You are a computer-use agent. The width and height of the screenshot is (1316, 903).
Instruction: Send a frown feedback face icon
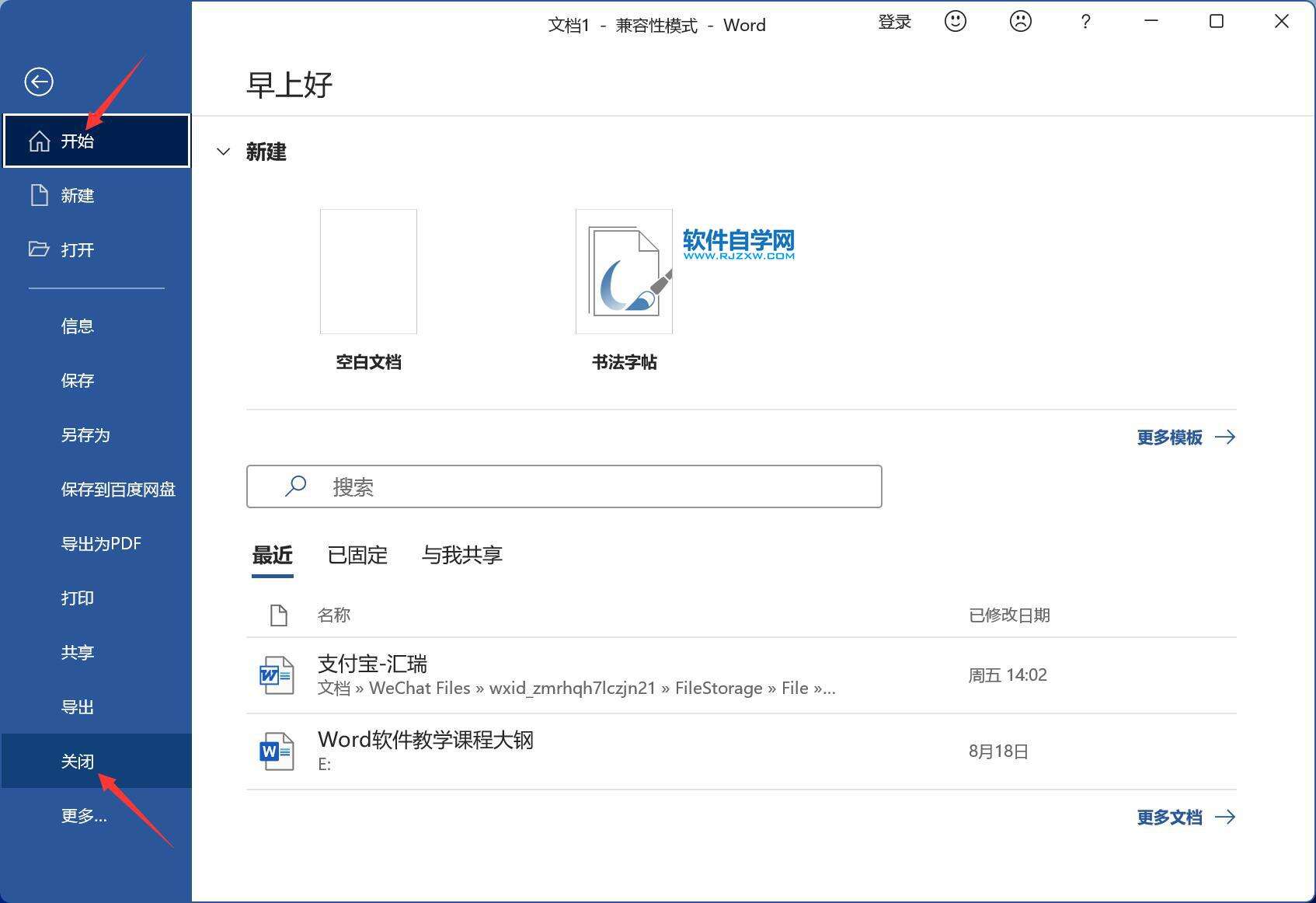[1021, 21]
